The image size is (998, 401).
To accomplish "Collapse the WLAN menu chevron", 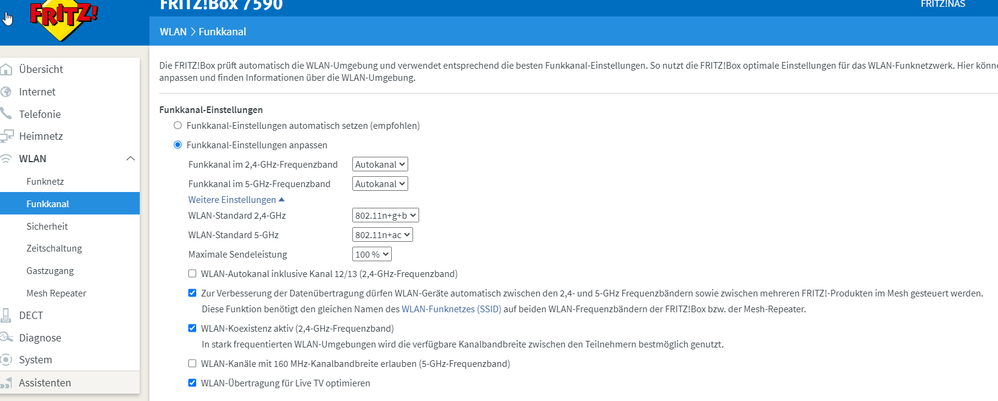I will pos(130,158).
